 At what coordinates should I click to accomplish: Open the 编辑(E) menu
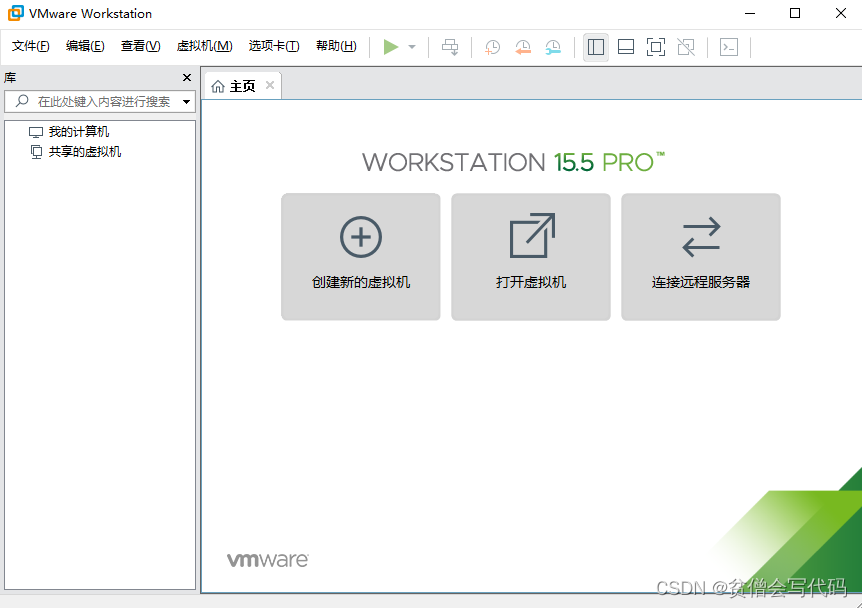point(85,46)
